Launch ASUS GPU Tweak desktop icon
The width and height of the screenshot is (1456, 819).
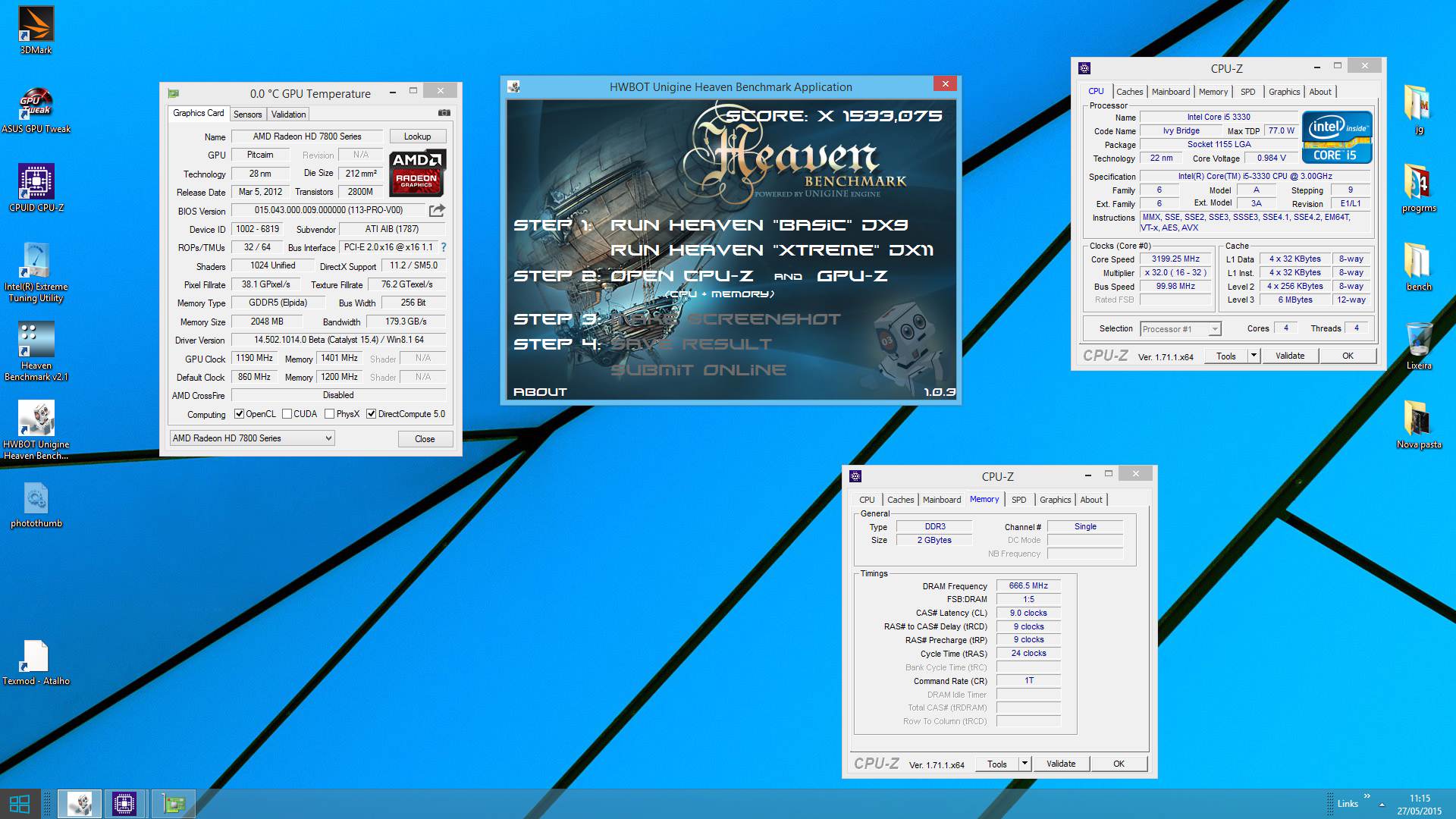(36, 110)
